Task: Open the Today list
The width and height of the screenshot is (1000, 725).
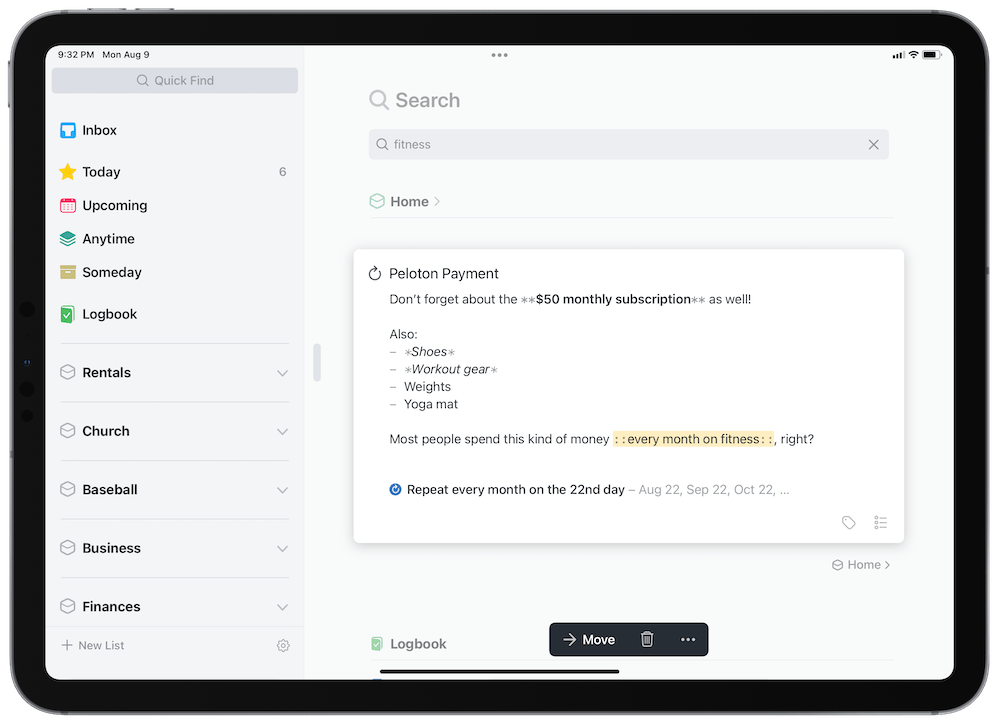Action: pos(173,172)
